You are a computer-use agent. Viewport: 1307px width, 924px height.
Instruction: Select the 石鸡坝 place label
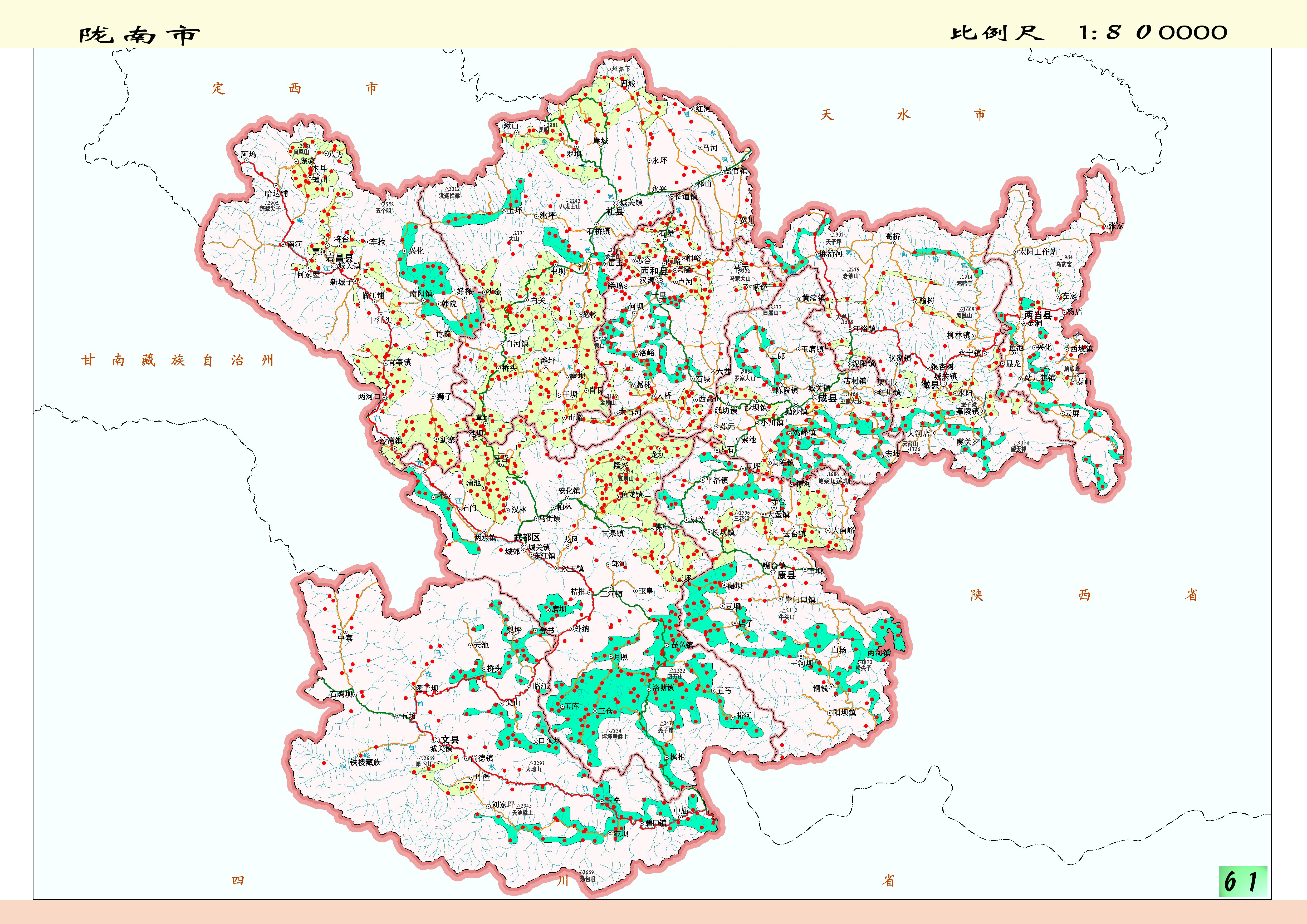[x=341, y=694]
